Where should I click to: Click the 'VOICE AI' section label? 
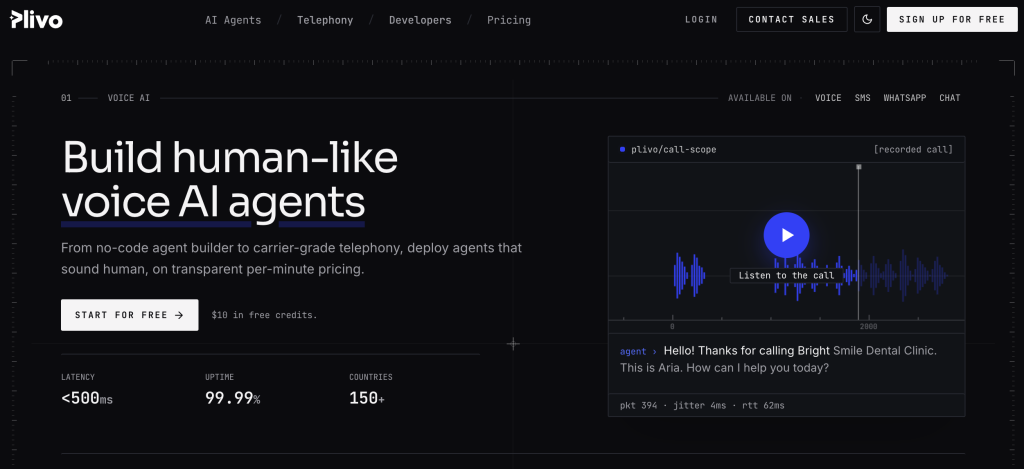[x=129, y=98]
